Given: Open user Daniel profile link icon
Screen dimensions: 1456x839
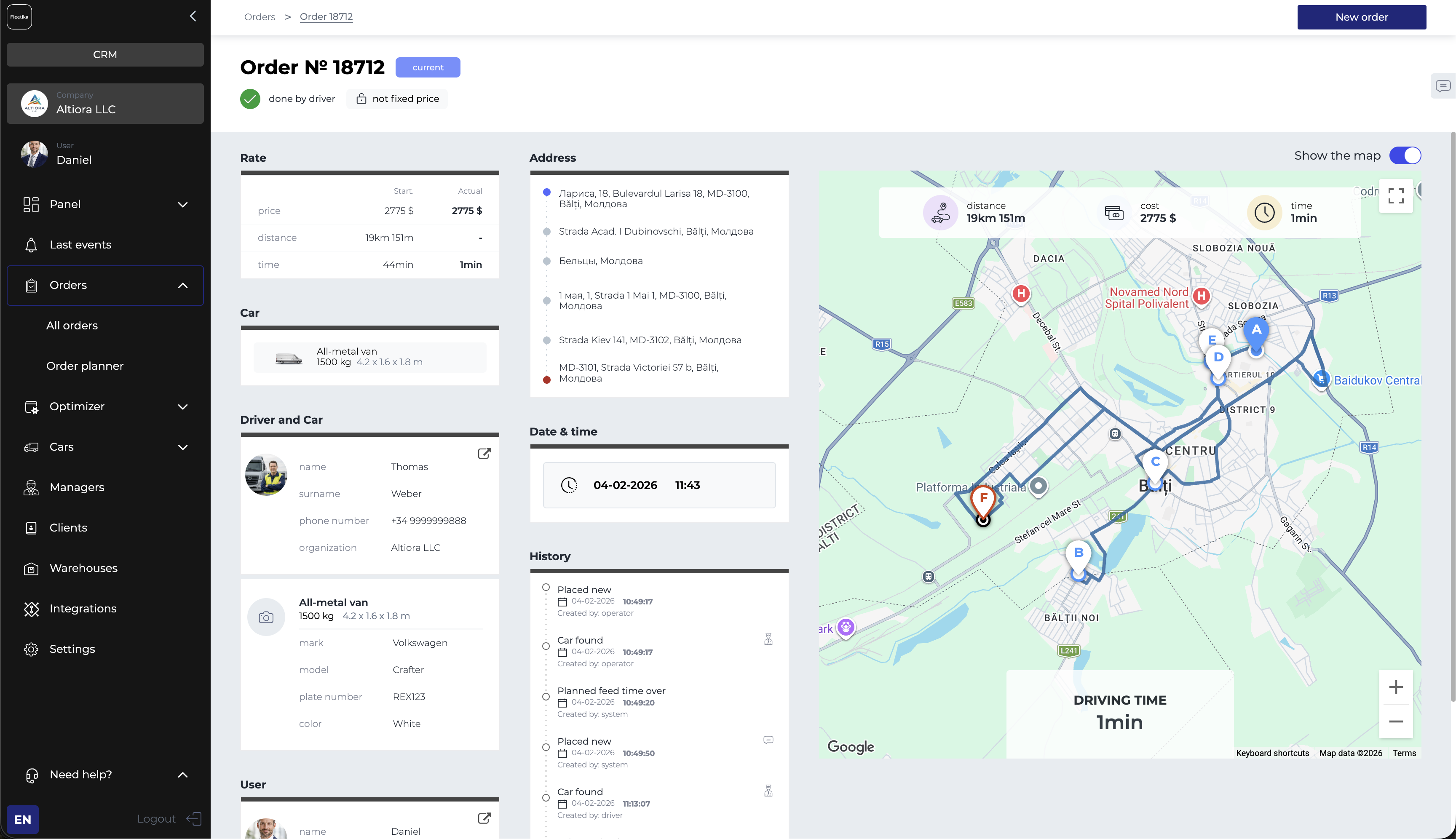Looking at the screenshot, I should pyautogui.click(x=484, y=818).
